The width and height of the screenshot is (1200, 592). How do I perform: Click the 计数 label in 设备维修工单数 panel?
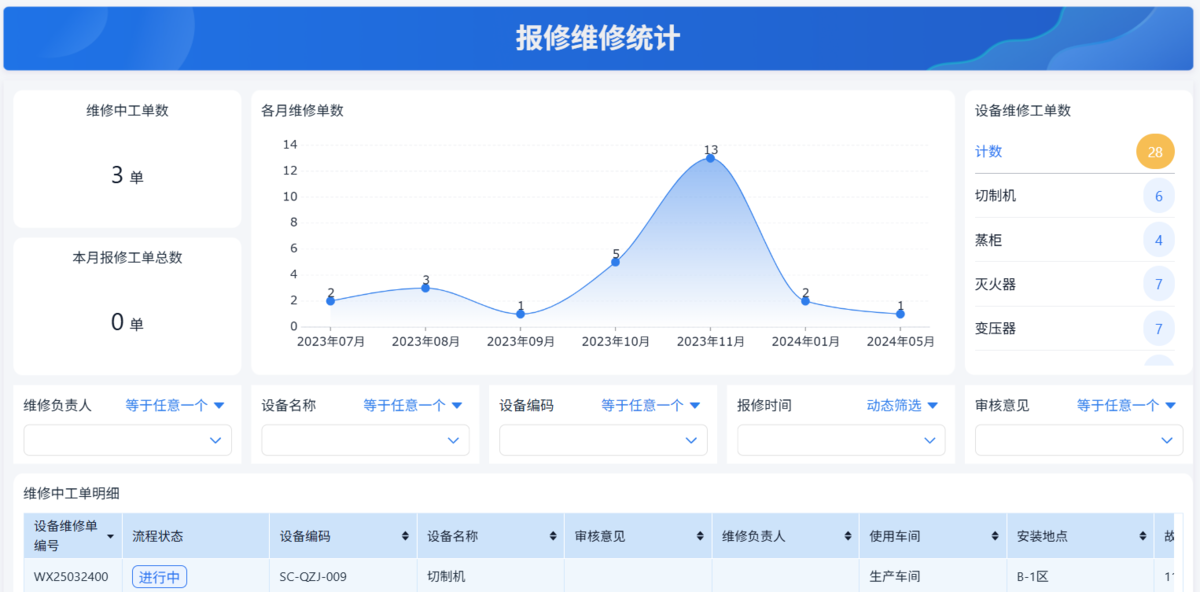tap(990, 151)
